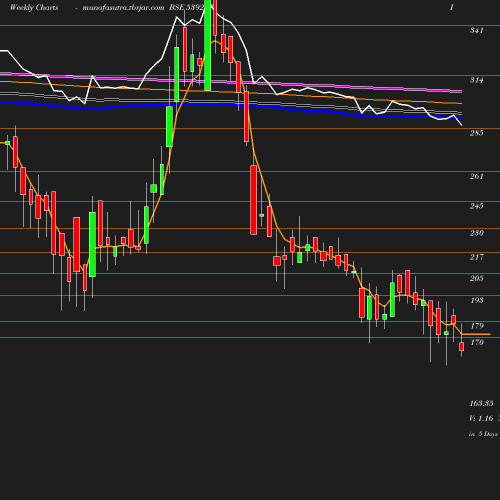Select the 'V: 1.16' volume text
Image resolution: width=500 pixels, height=500 pixels.
pyautogui.click(x=481, y=418)
